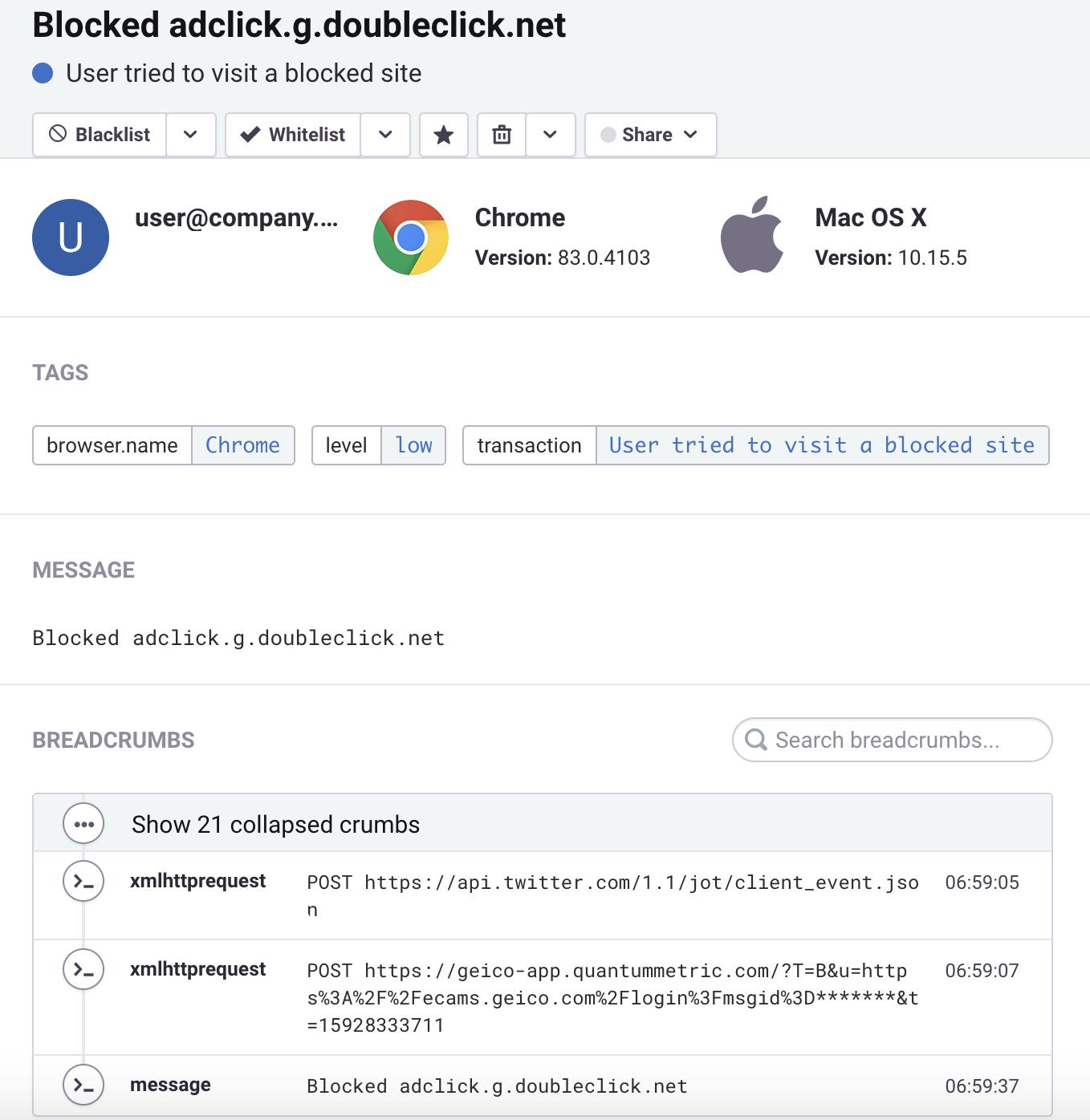Click the MESSAGE section body text
The image size is (1090, 1120).
238,639
